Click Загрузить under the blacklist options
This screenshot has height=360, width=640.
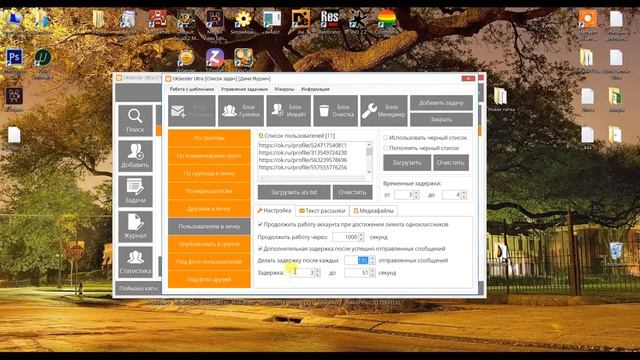(407, 162)
